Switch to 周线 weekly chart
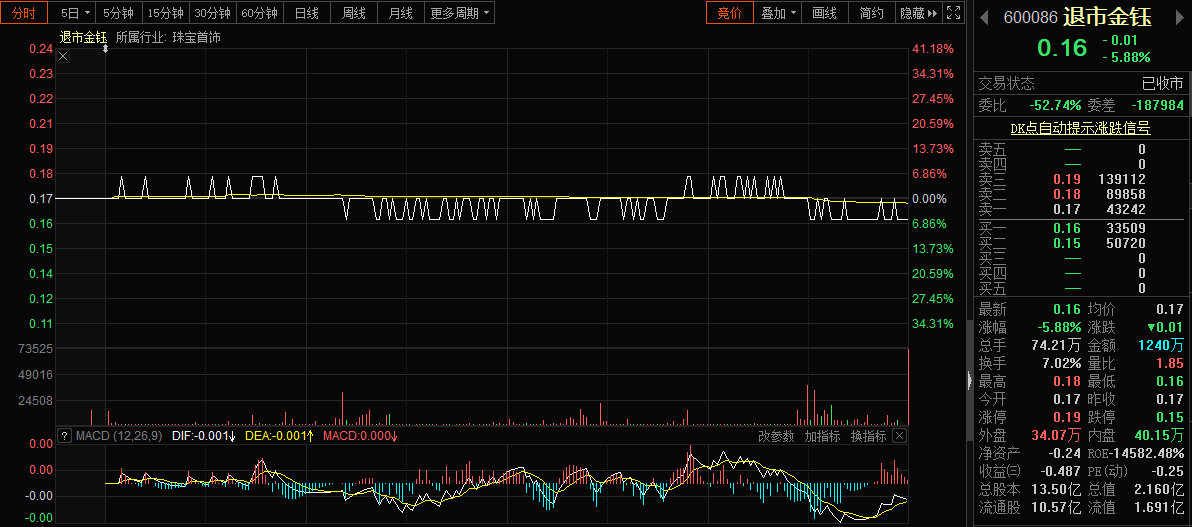This screenshot has height=527, width=1192. [353, 13]
